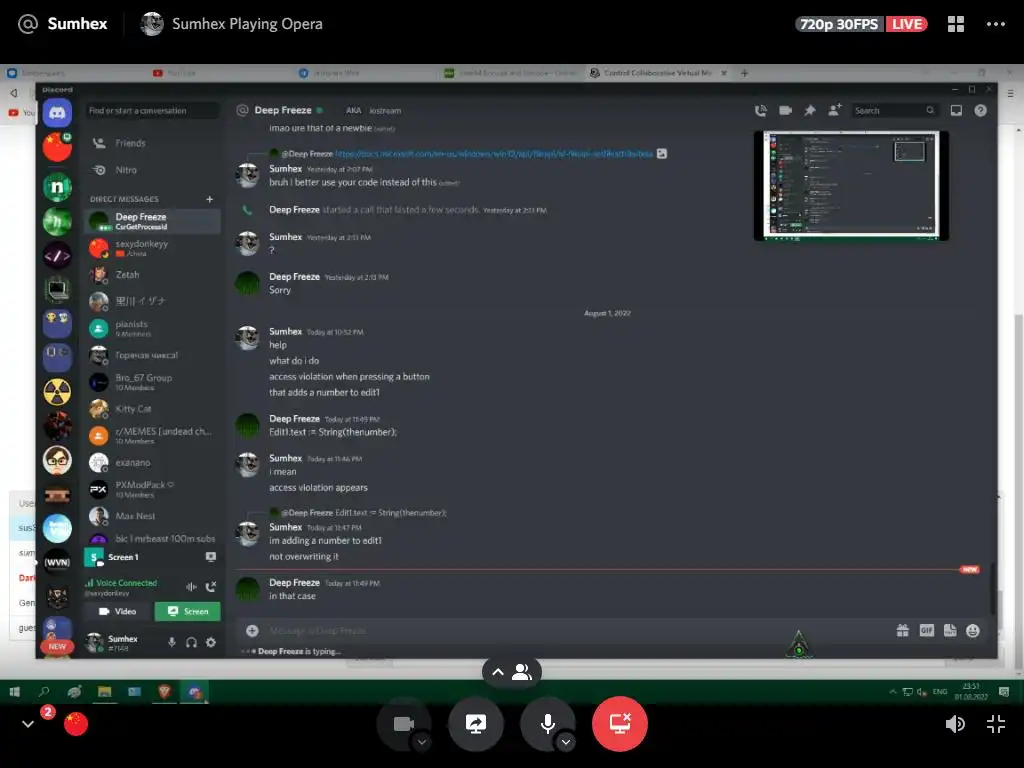Click the show members people icon

pos(522,672)
